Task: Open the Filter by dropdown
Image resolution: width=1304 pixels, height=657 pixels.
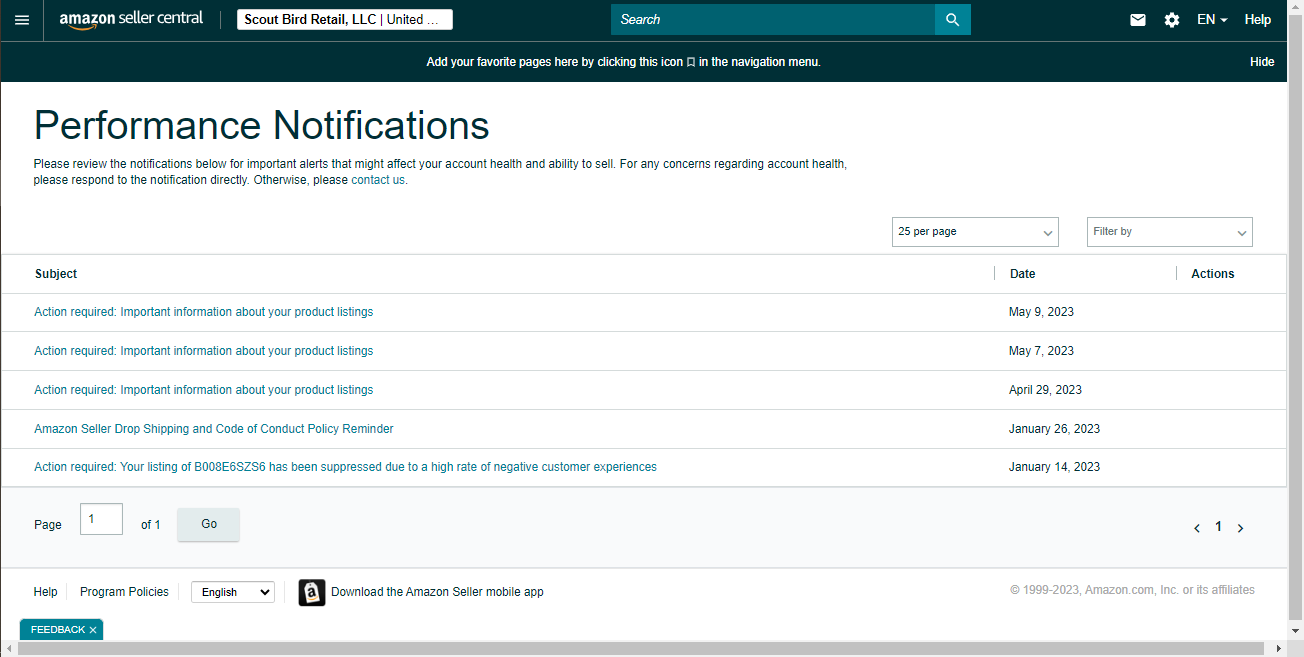Action: click(x=1170, y=232)
